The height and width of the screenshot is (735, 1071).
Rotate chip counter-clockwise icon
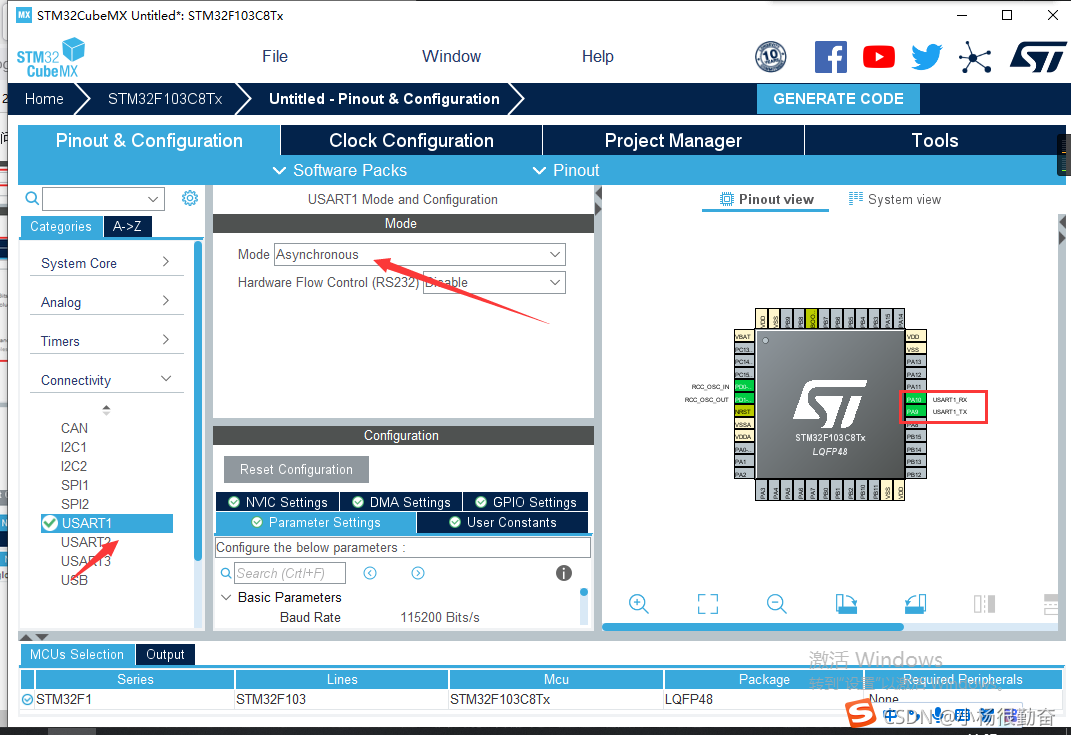(x=915, y=604)
